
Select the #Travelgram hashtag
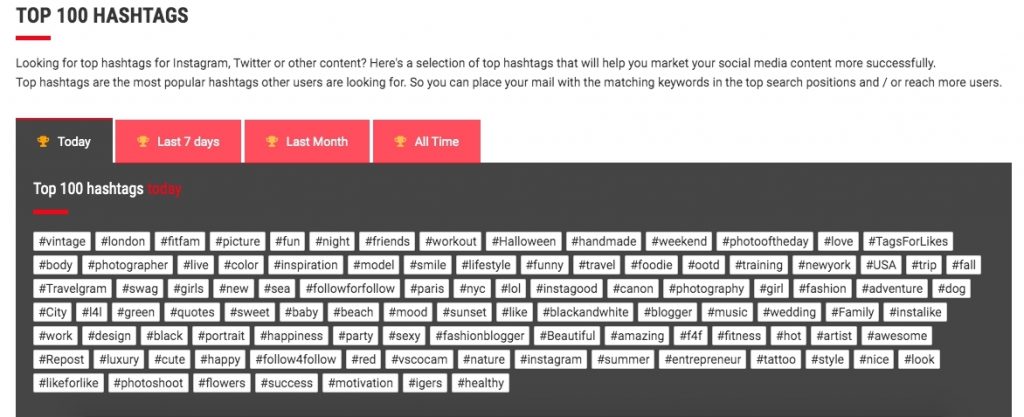pos(72,288)
